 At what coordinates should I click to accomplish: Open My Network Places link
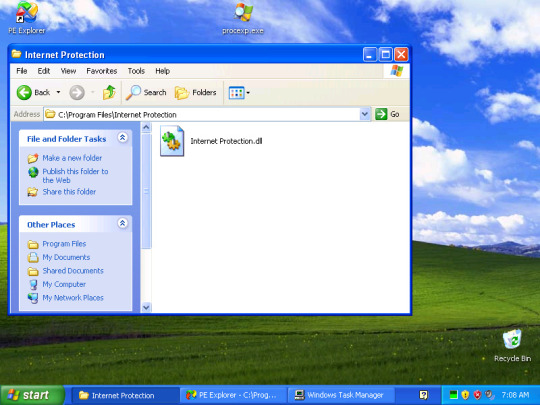[73, 298]
